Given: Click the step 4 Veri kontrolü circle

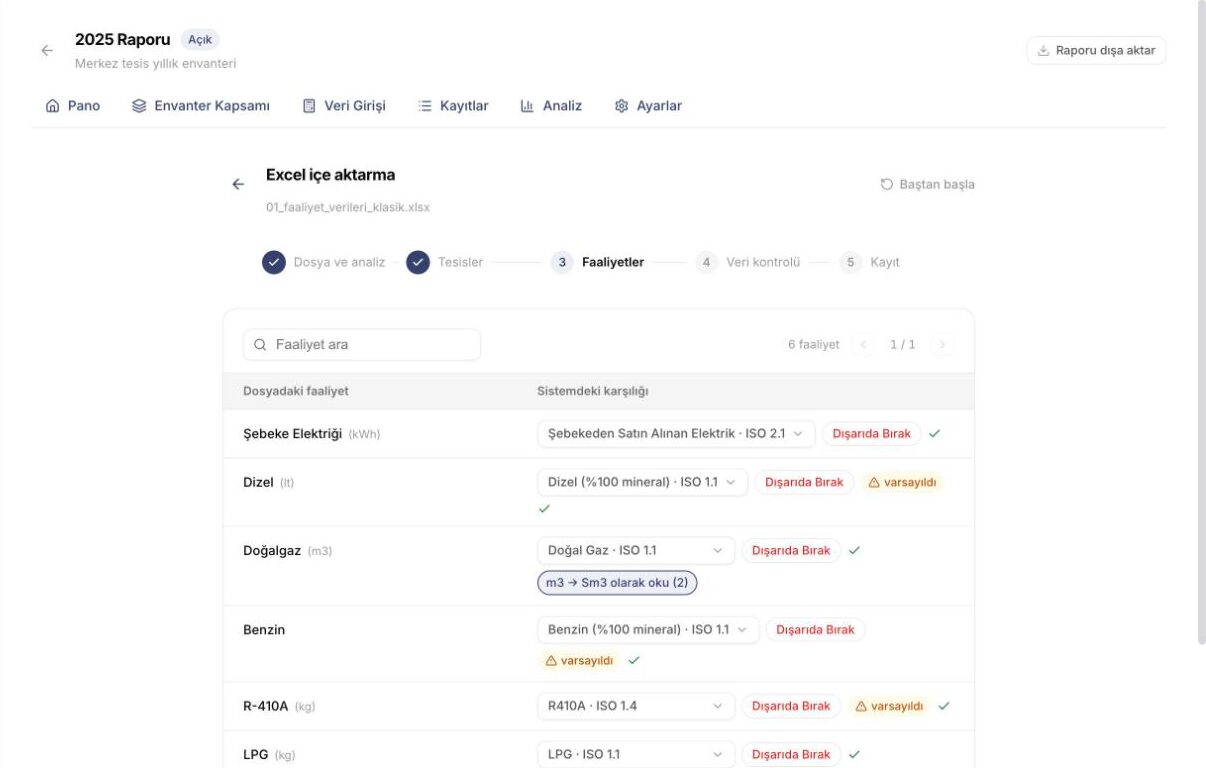Looking at the screenshot, I should click(x=707, y=262).
